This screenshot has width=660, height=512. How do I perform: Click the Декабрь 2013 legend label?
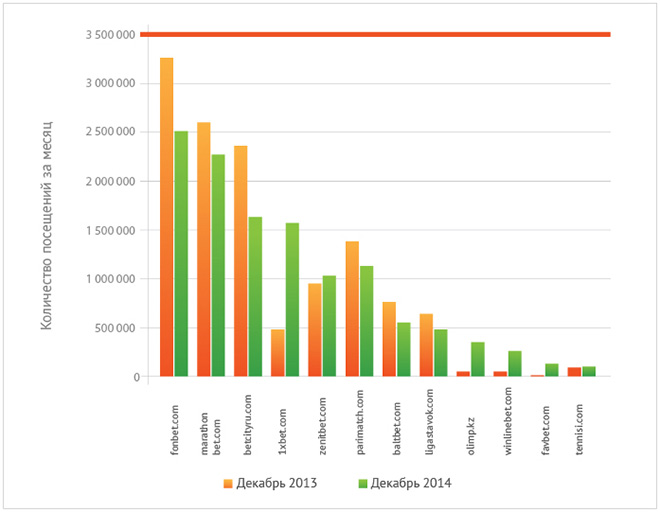point(277,483)
